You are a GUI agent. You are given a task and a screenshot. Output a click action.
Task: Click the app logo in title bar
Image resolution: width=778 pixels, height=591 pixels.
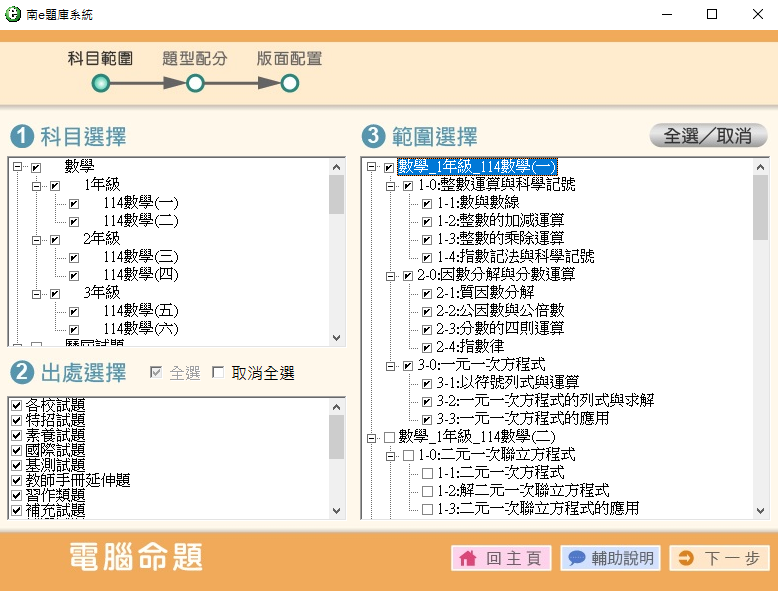click(x=14, y=14)
